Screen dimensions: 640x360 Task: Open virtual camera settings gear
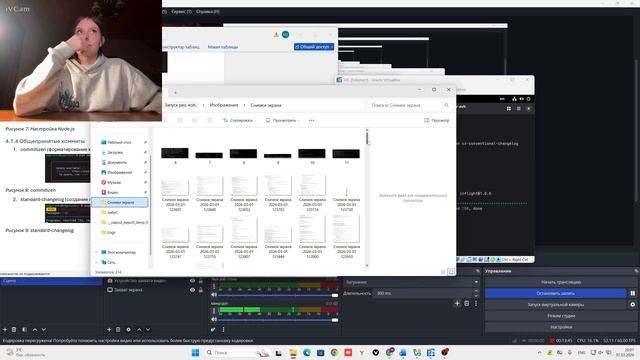coord(633,304)
